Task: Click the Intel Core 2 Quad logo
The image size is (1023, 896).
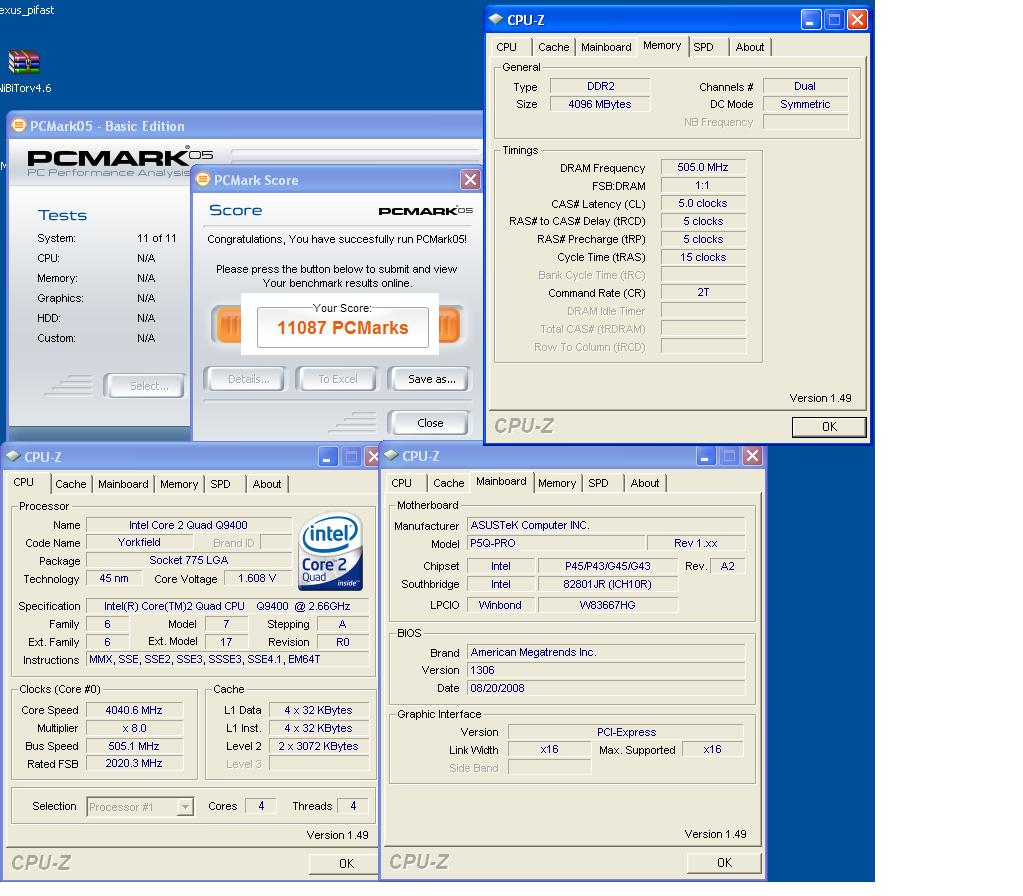Action: [331, 552]
